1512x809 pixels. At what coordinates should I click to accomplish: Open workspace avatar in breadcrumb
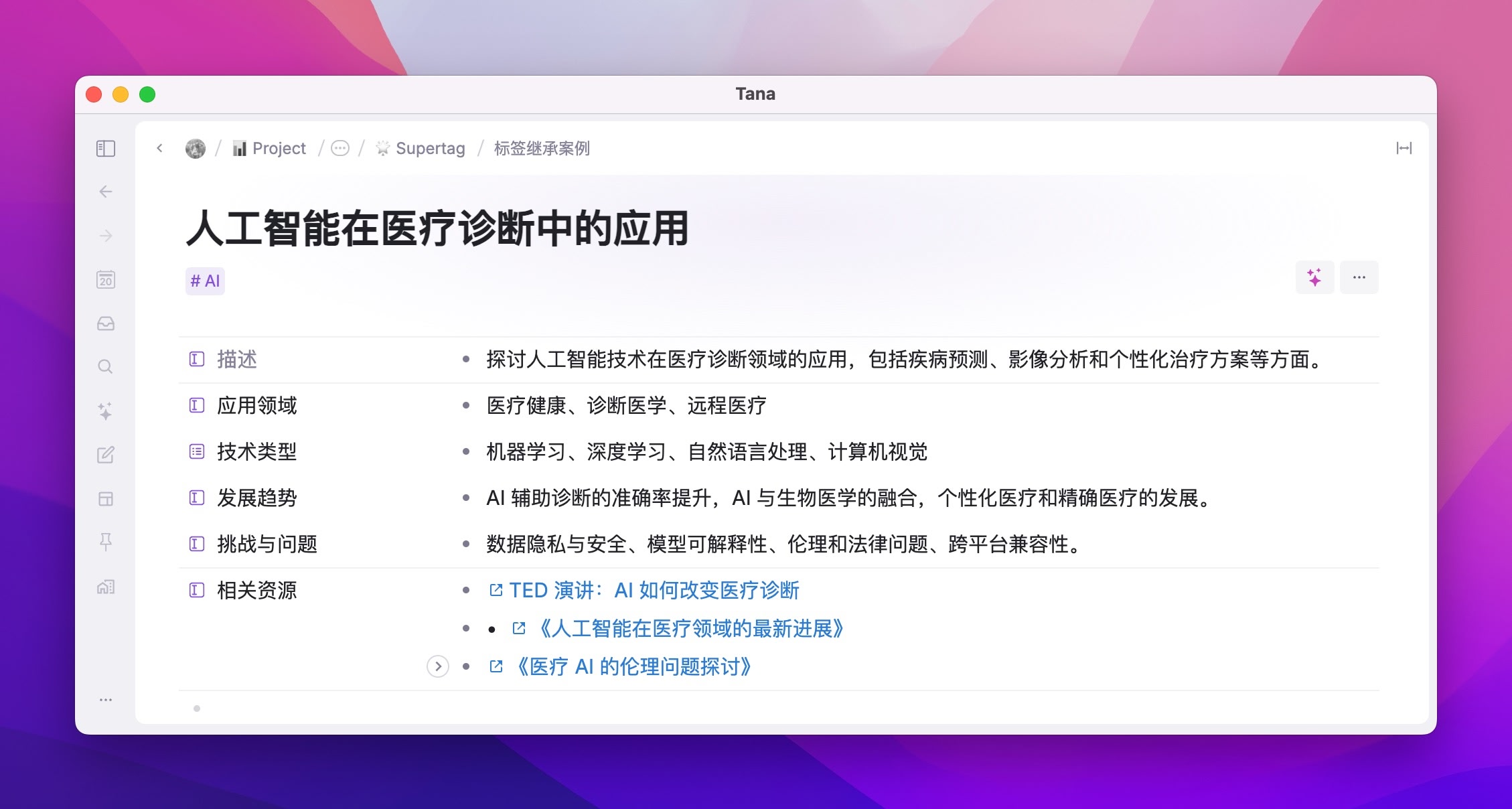(x=196, y=149)
